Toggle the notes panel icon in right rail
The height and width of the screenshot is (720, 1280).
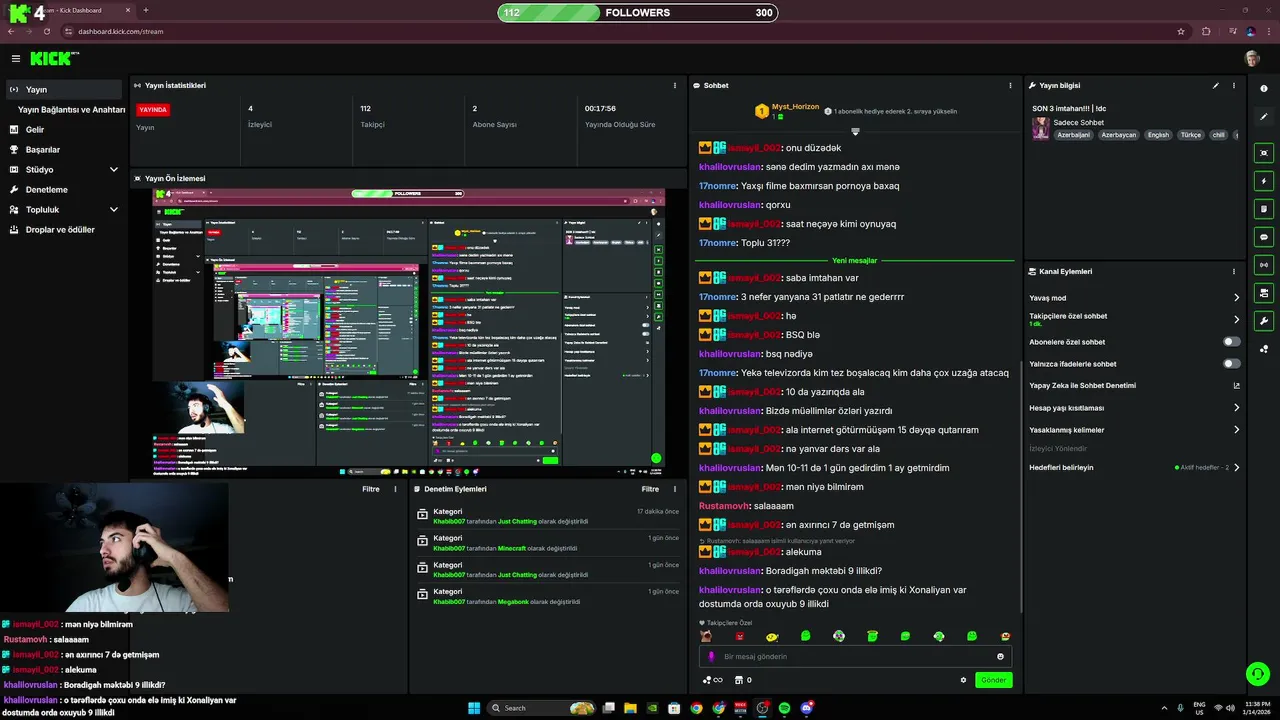1264,209
